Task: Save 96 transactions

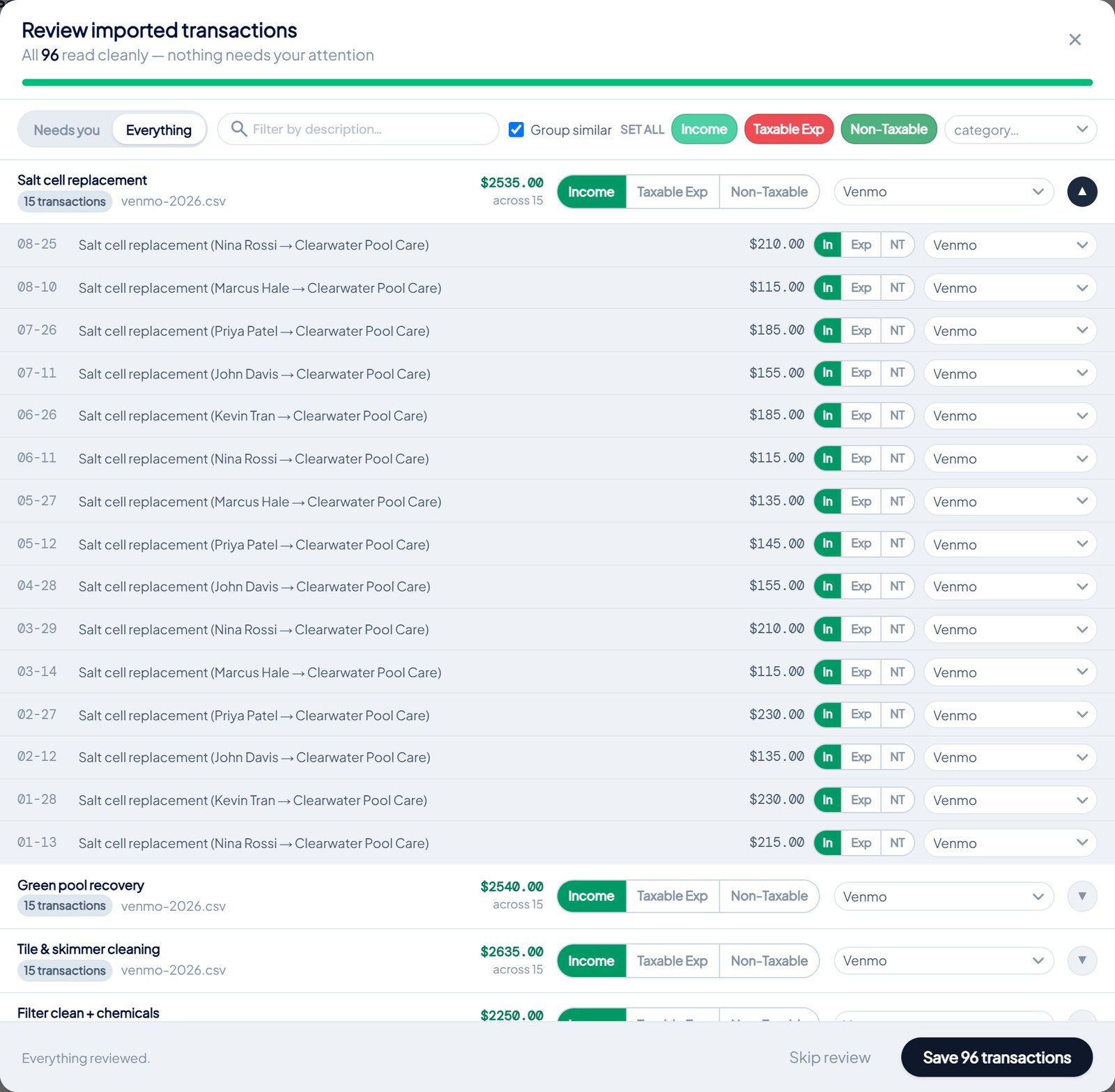Action: (x=997, y=1057)
